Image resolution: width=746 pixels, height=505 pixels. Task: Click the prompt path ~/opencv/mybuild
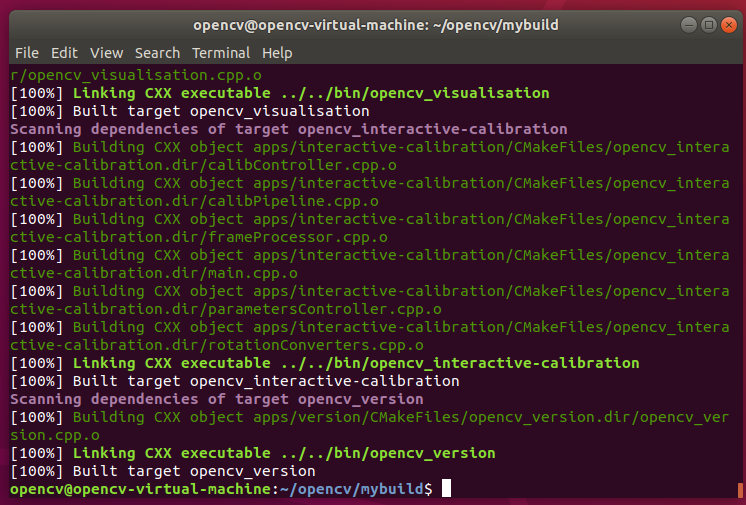(352, 489)
